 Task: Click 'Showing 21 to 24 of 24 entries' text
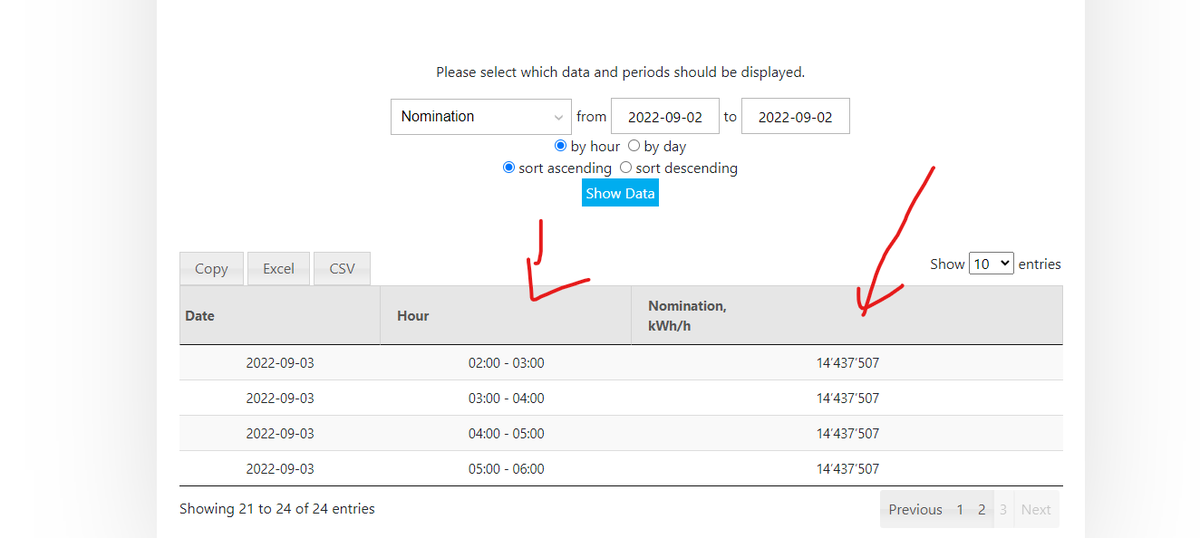pyautogui.click(x=277, y=509)
